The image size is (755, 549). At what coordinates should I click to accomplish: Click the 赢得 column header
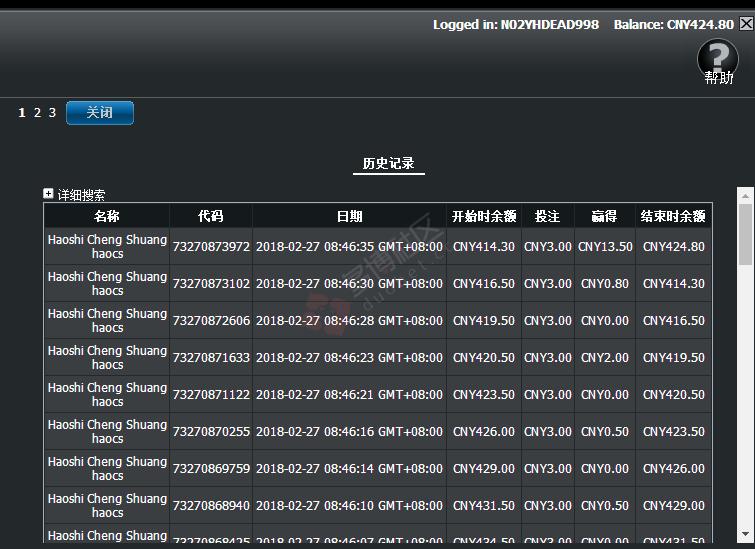(604, 216)
